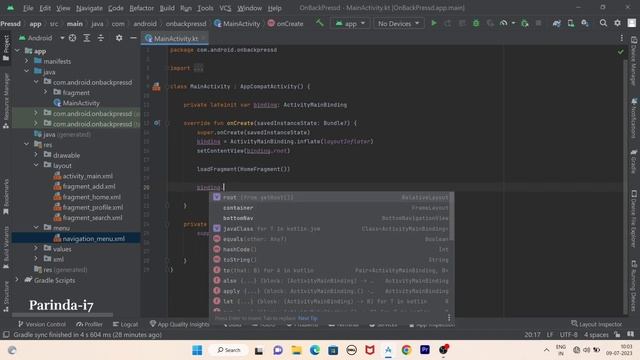Click the completion popup scrollbar
The height and width of the screenshot is (360, 640).
point(452,216)
